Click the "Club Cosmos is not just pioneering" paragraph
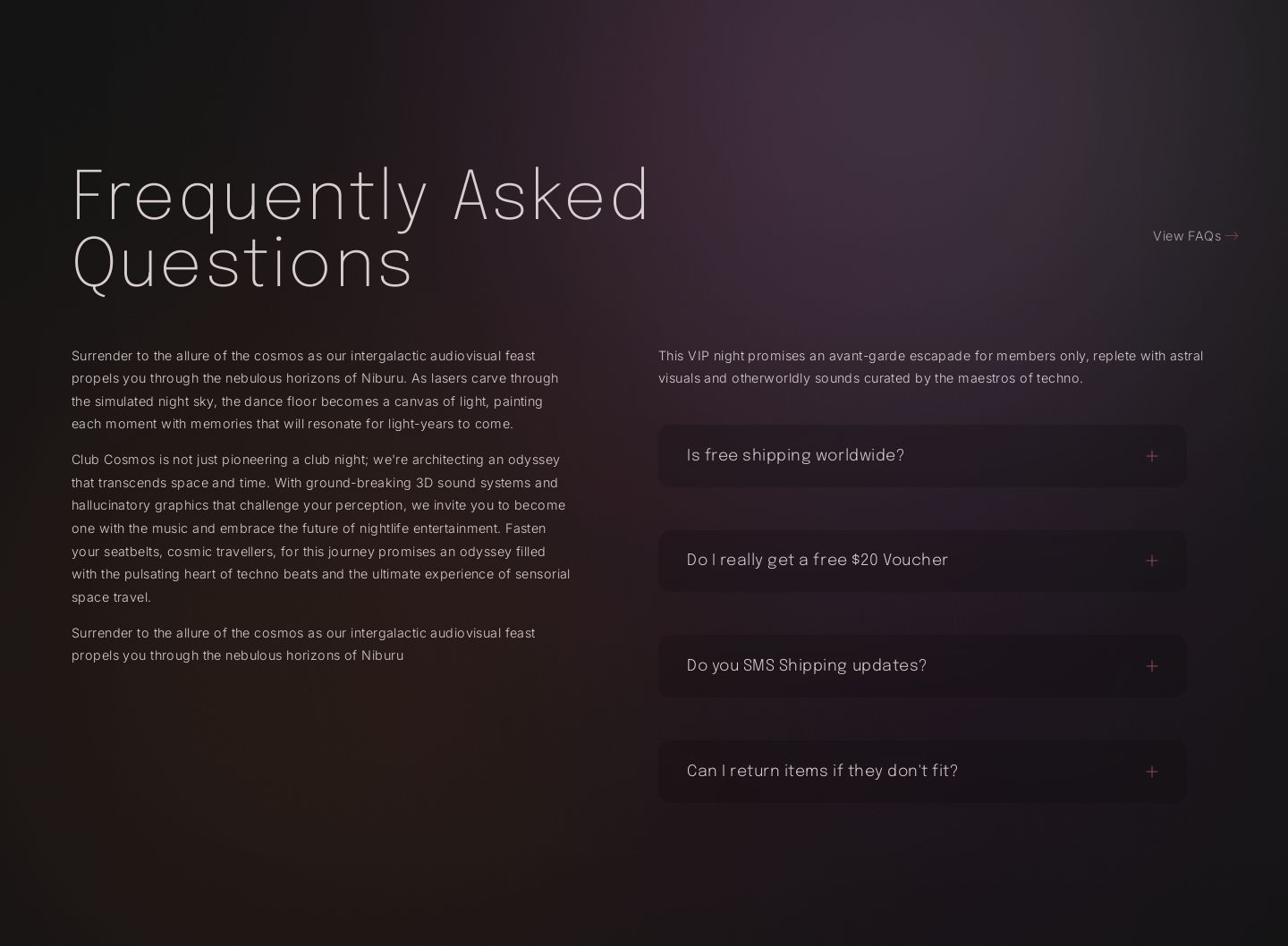Screen dimensions: 1288x946 [x=319, y=528]
